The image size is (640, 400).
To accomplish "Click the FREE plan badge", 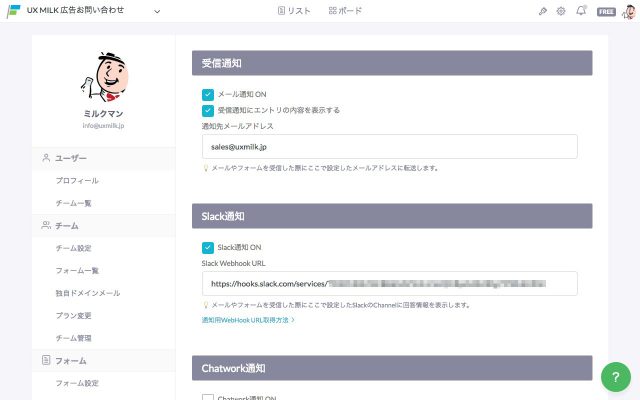I will [606, 12].
